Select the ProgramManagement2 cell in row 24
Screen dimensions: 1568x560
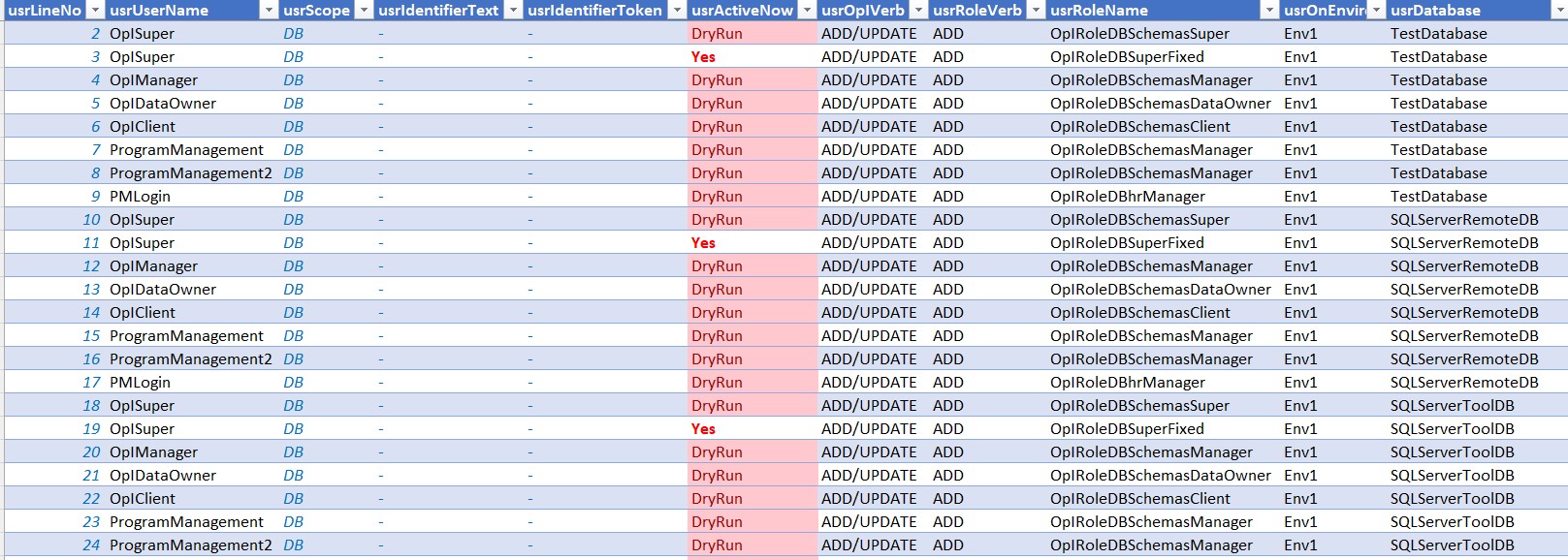point(192,544)
